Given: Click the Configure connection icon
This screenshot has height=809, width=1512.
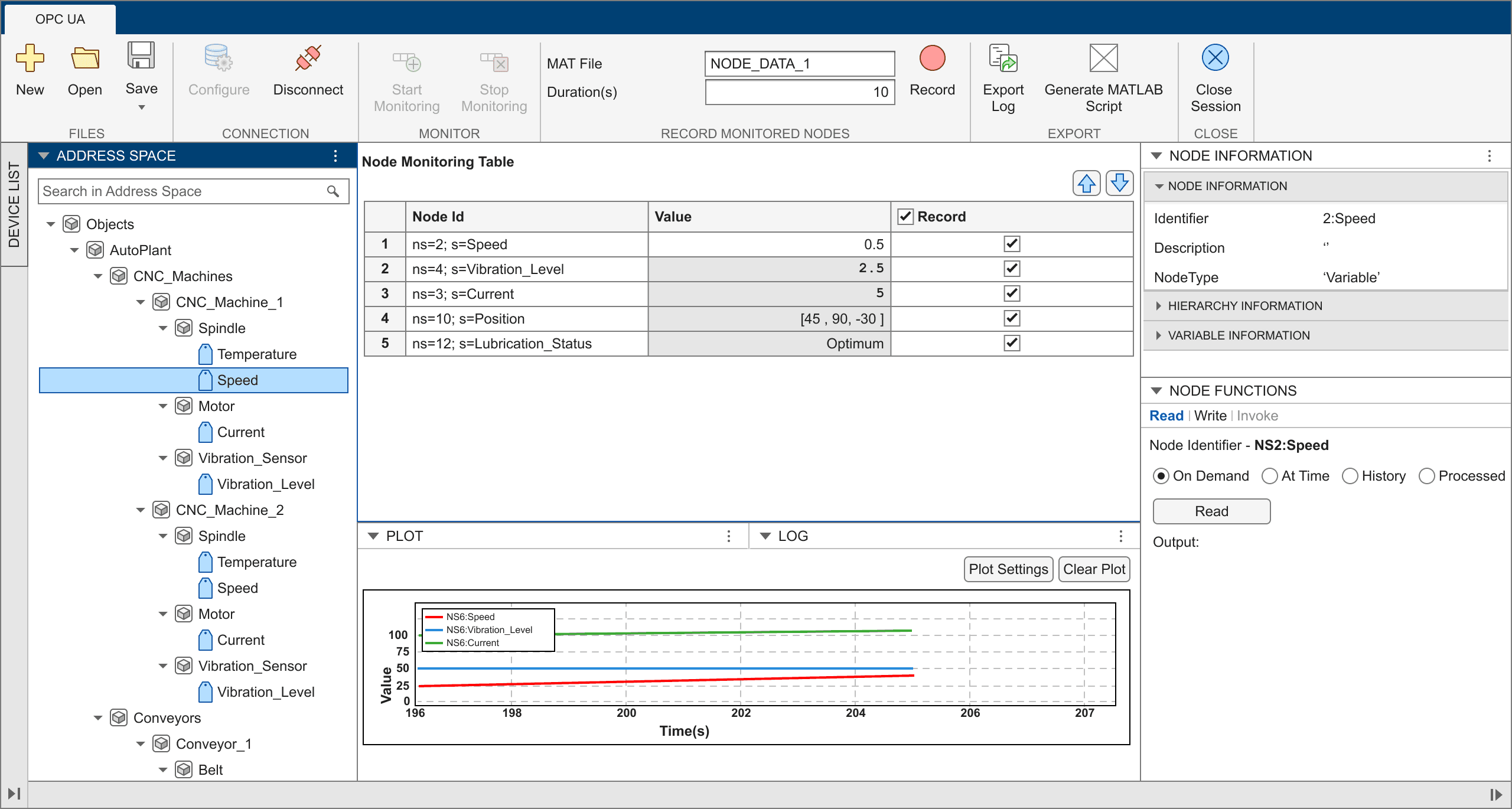Looking at the screenshot, I should 219,58.
